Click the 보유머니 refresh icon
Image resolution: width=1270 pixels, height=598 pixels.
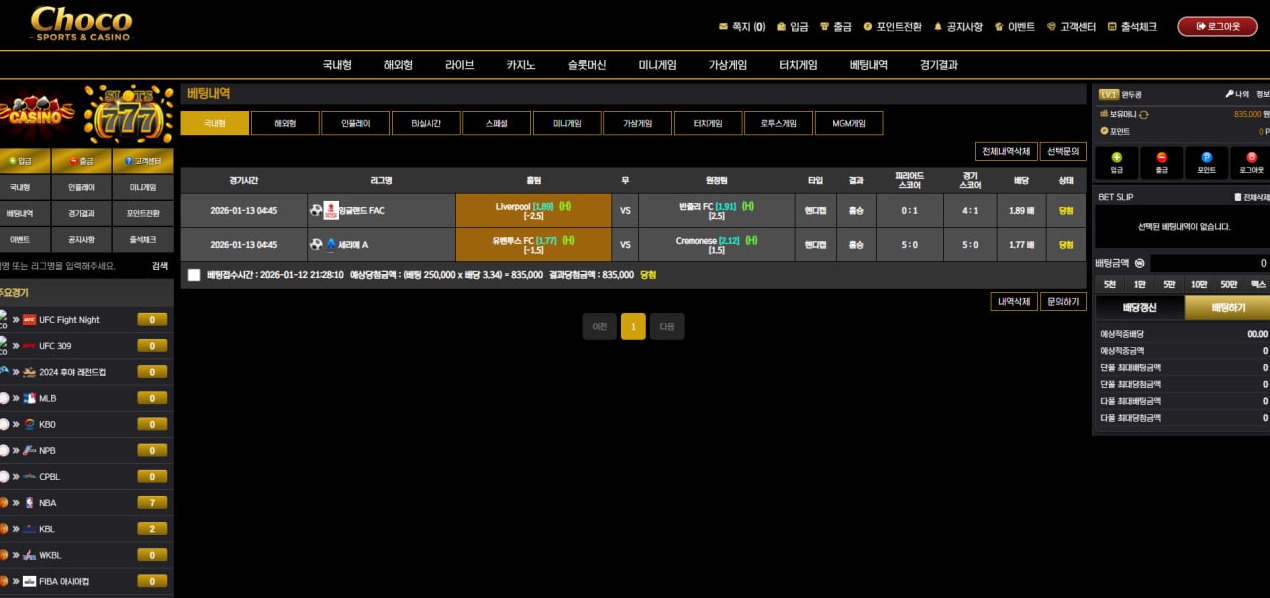[1144, 114]
